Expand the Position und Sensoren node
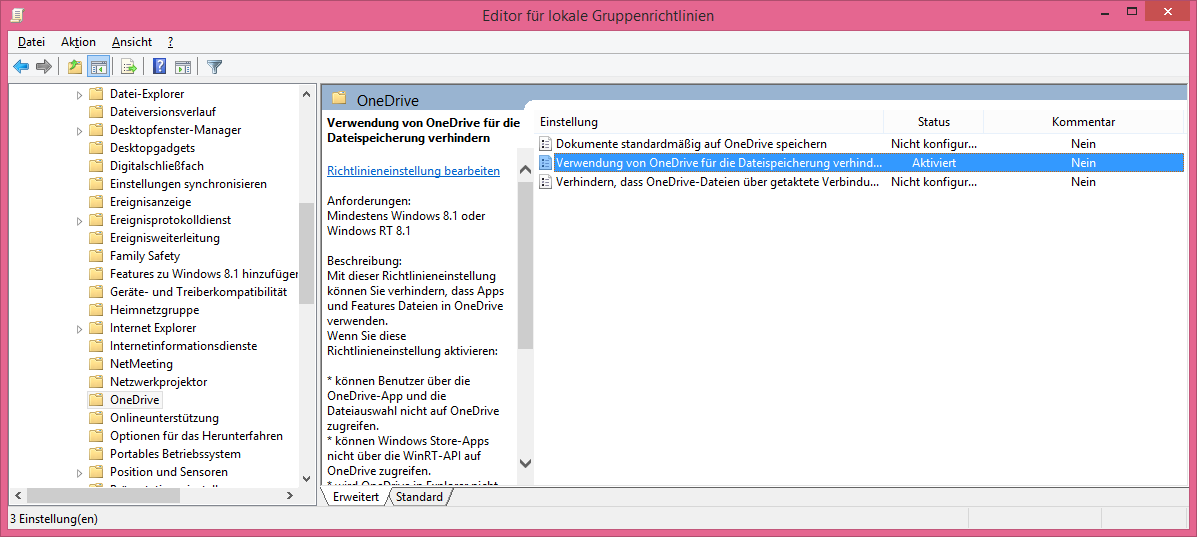 79,472
